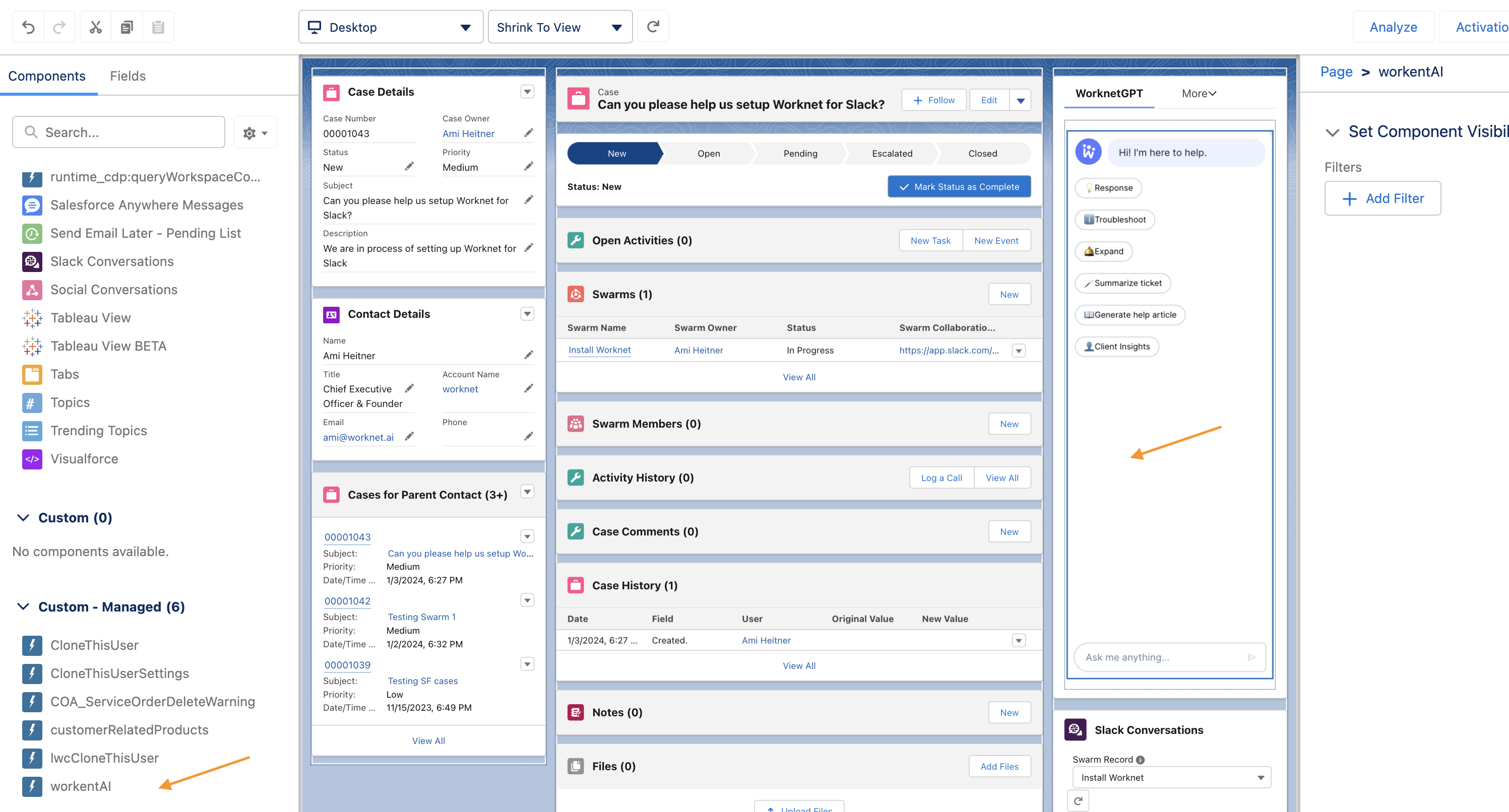Click View All under Case History

799,665
